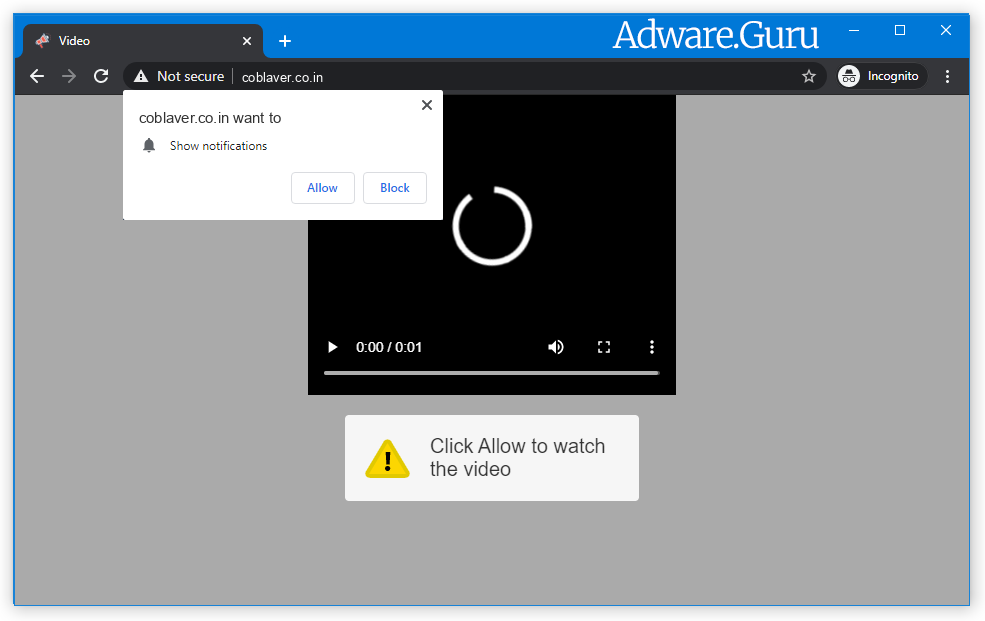Click the Incognito badge icon
The height and width of the screenshot is (621, 985).
point(847,76)
